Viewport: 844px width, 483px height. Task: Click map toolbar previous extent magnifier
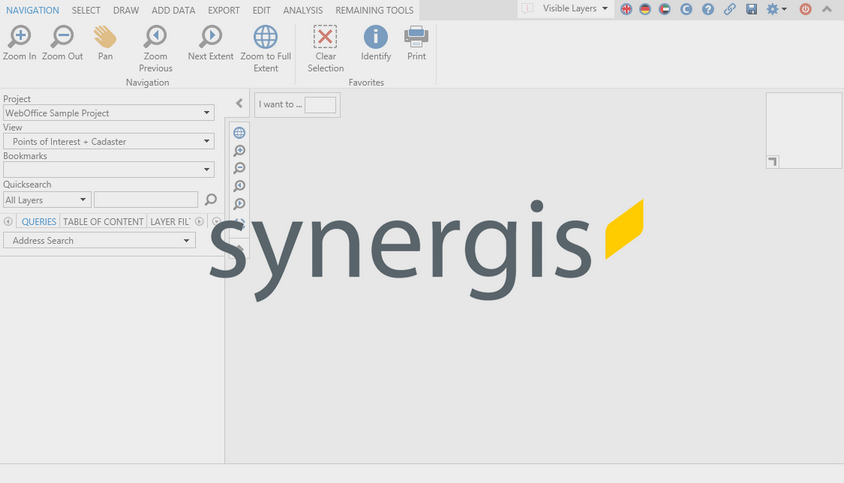240,186
